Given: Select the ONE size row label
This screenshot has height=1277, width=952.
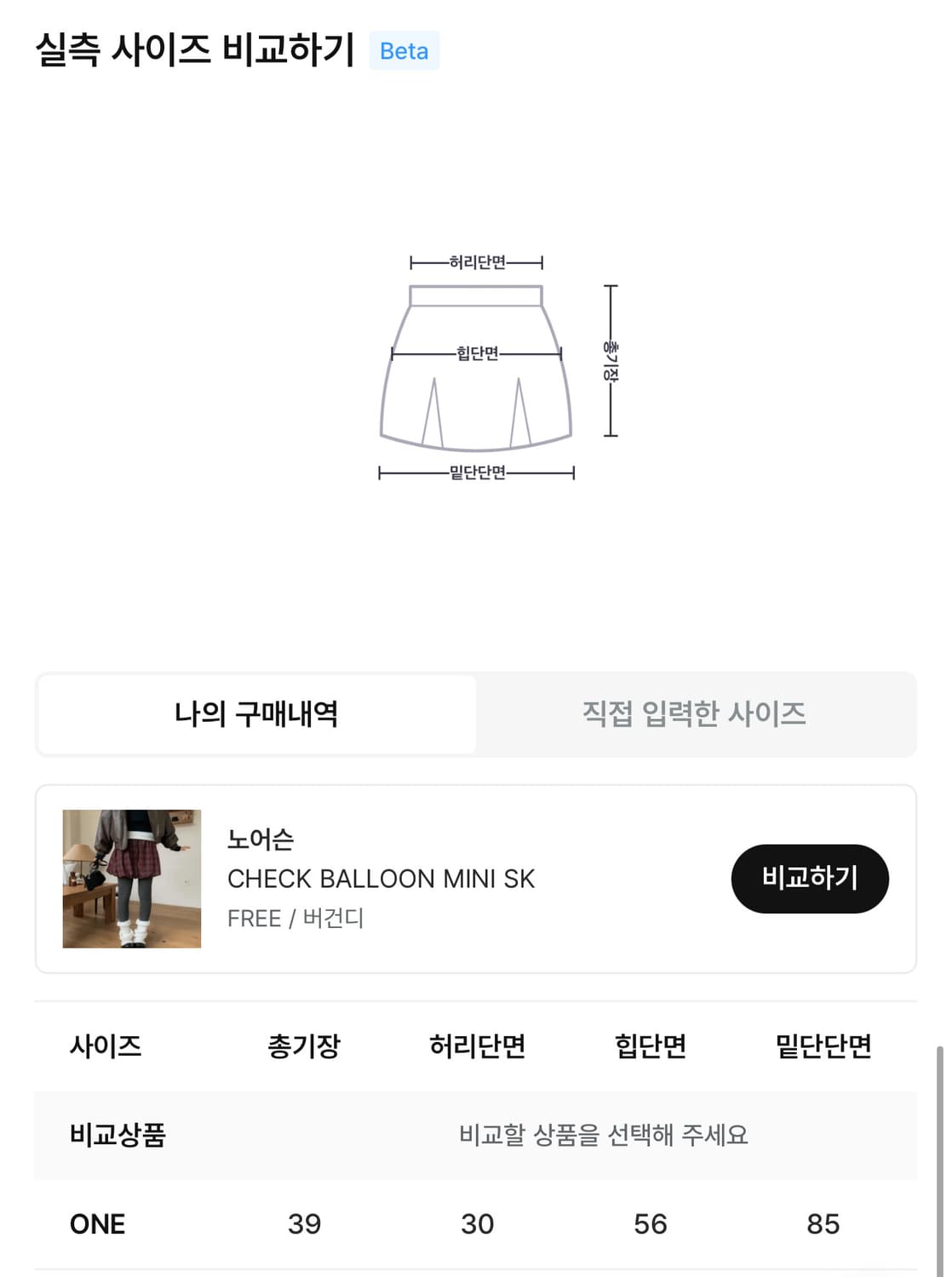Looking at the screenshot, I should point(98,1224).
